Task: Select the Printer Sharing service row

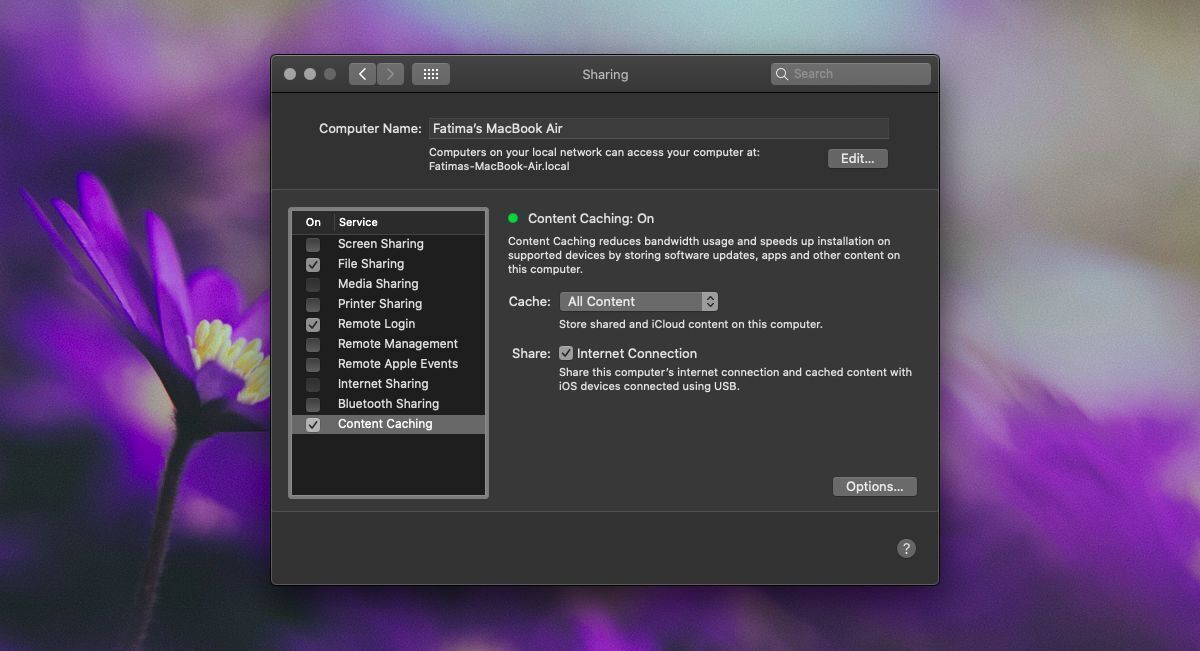Action: 388,304
